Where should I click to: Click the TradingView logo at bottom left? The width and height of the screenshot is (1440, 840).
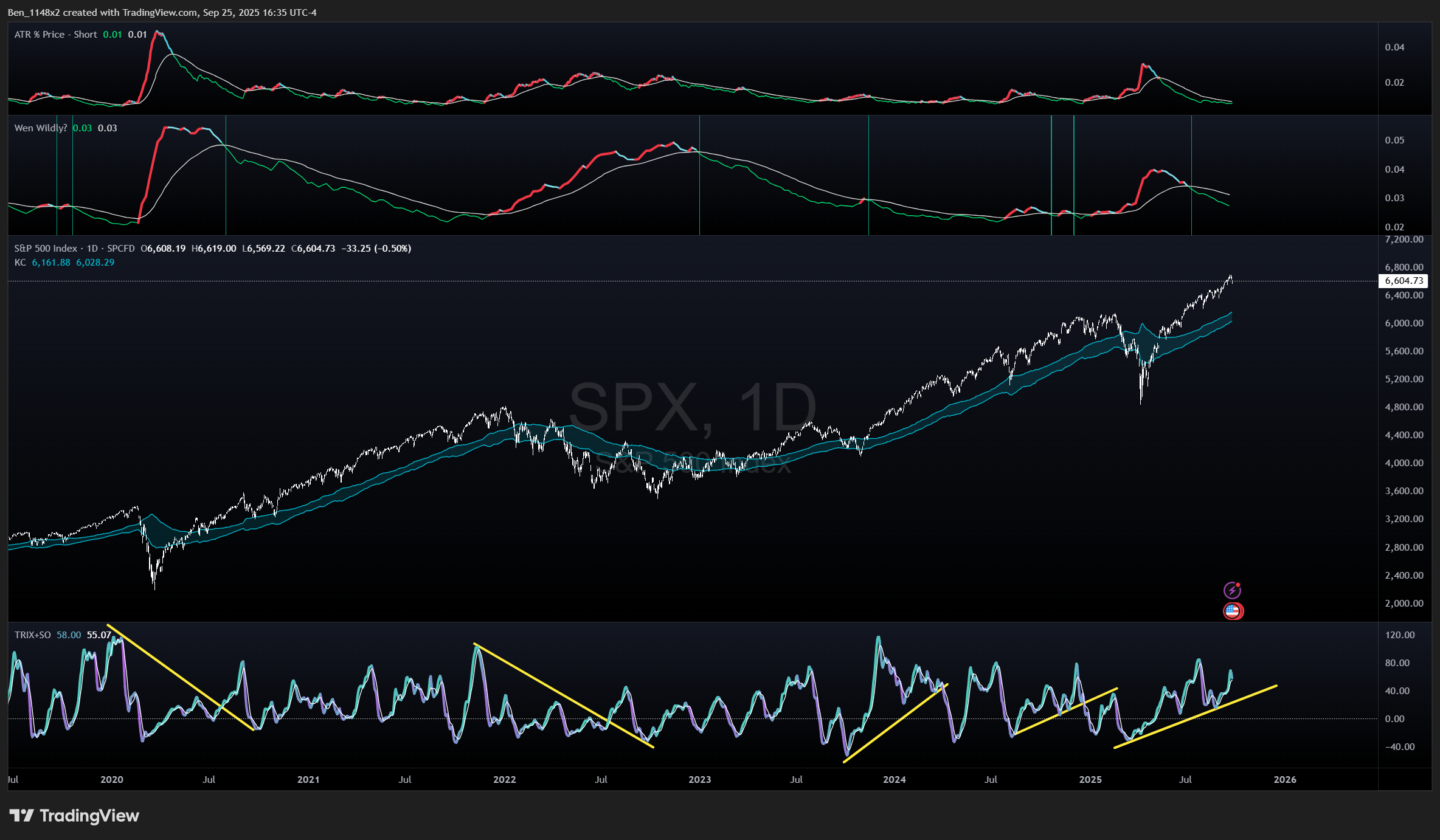point(74,815)
